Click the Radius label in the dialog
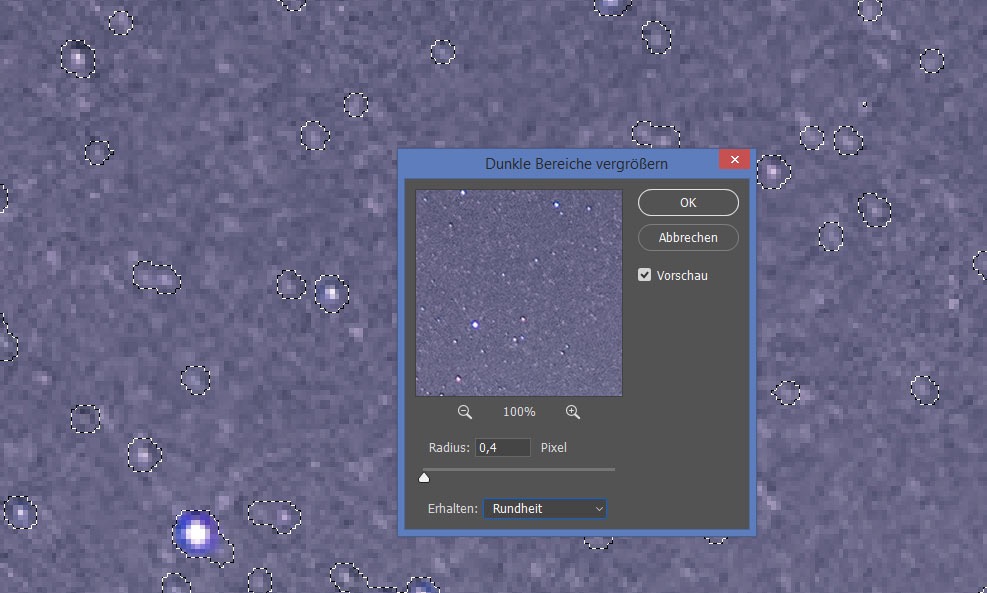The height and width of the screenshot is (593, 987). [x=448, y=448]
